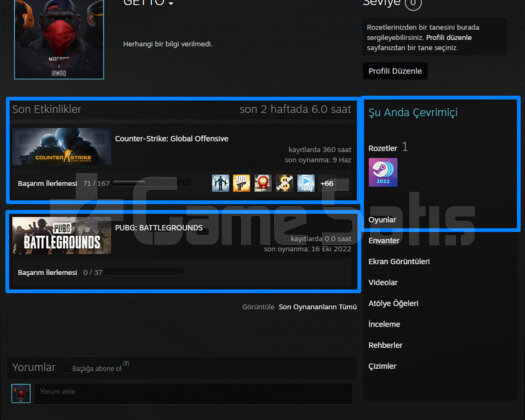This screenshot has width=525, height=420.
Task: Click the PUBG achievement progress bar
Action: 144,272
